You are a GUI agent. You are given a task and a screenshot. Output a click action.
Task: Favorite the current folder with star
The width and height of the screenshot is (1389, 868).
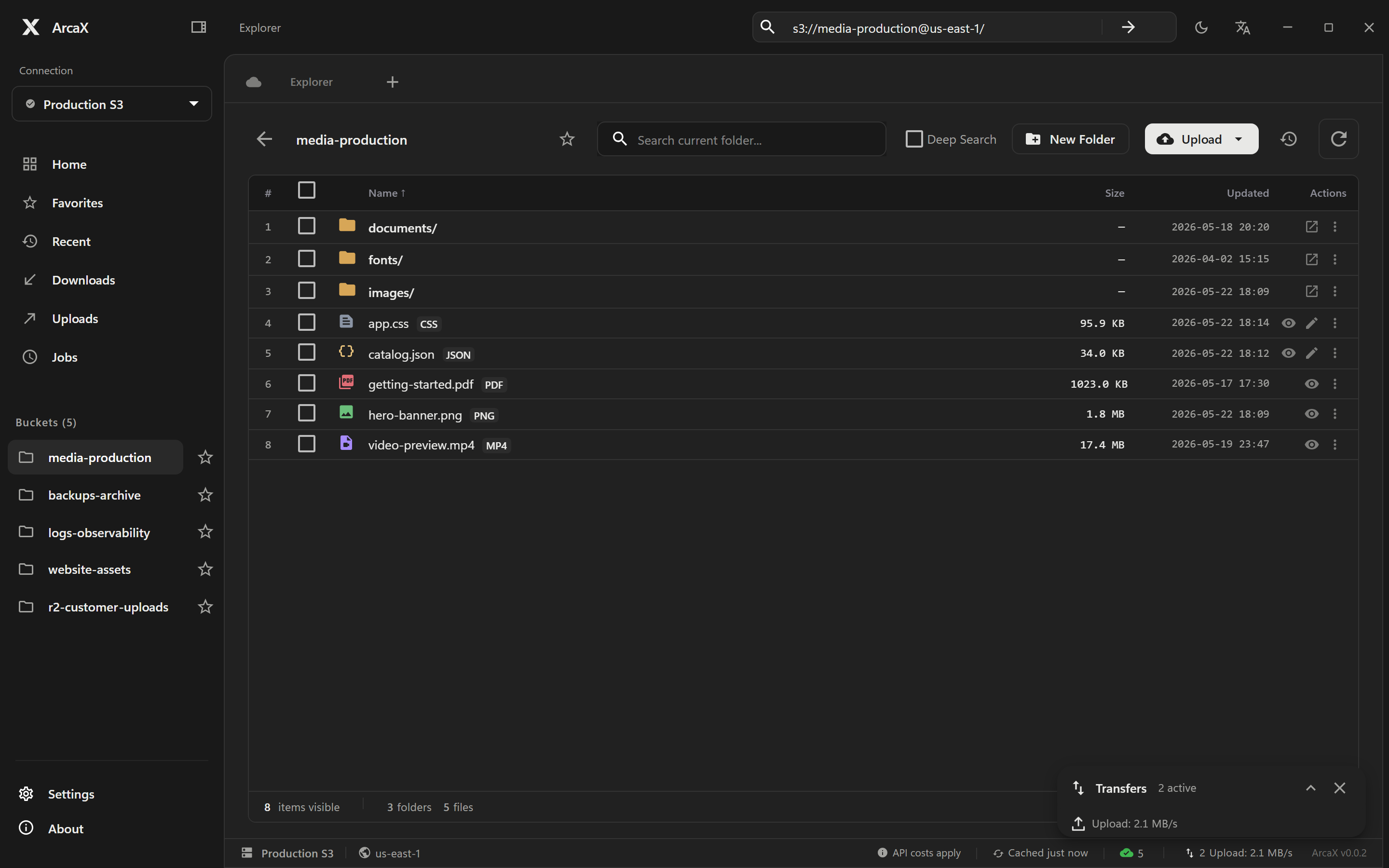pos(567,139)
